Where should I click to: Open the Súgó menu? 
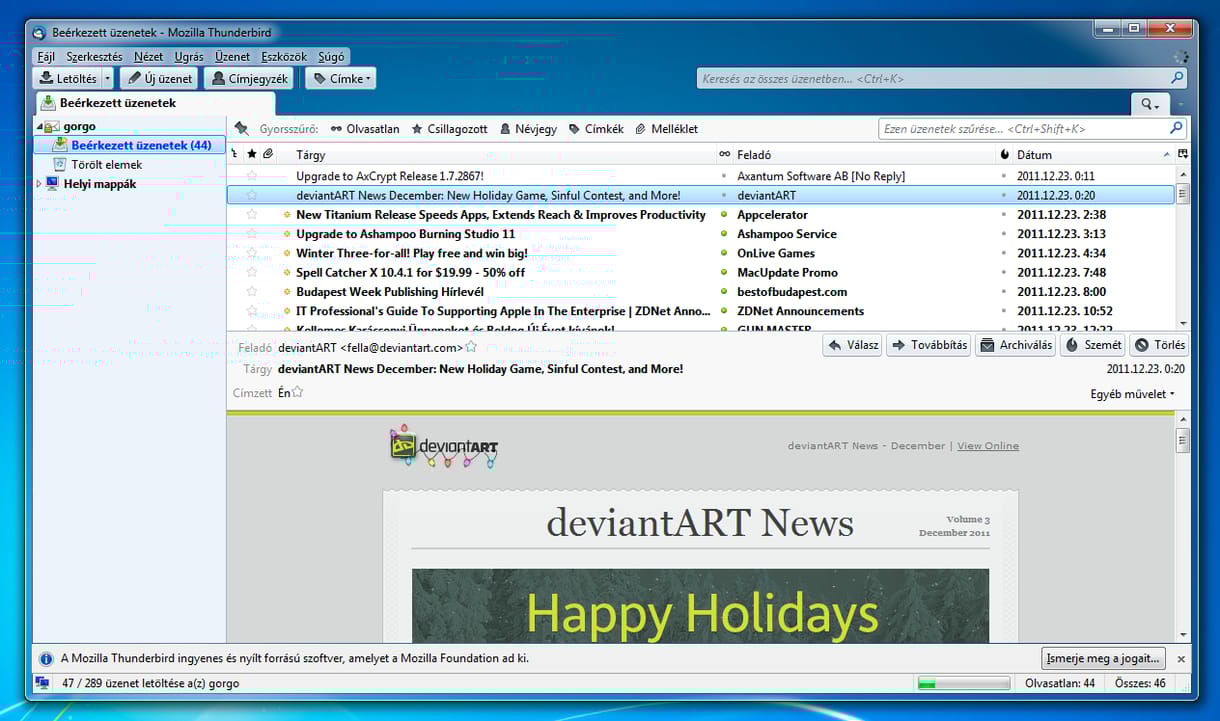pos(331,57)
